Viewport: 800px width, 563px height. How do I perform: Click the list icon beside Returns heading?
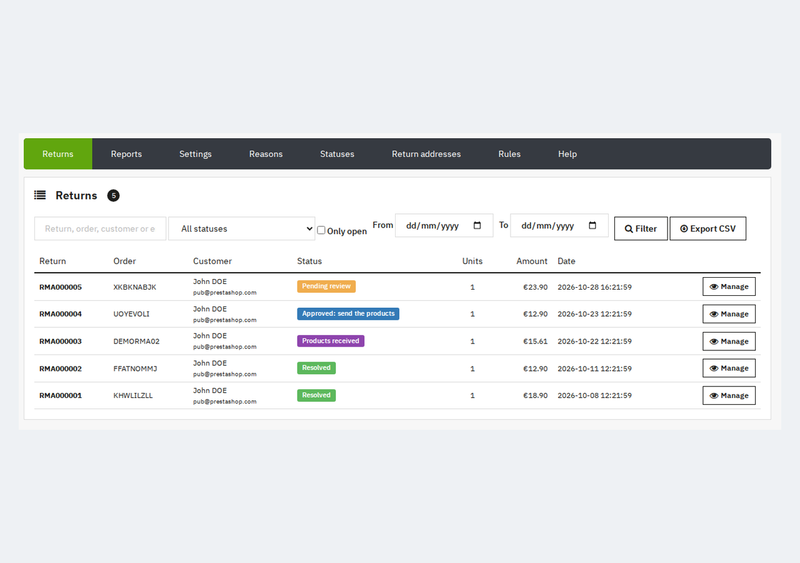click(x=40, y=195)
